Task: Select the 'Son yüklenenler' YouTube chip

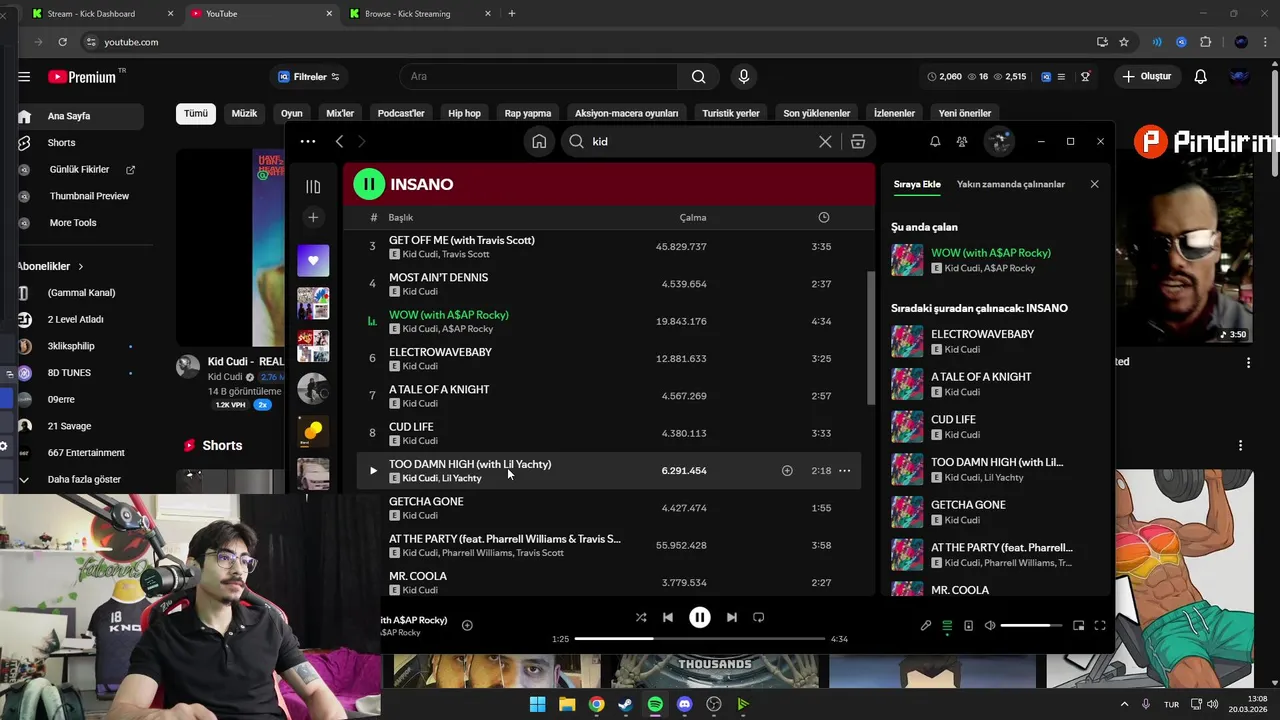Action: coord(816,113)
